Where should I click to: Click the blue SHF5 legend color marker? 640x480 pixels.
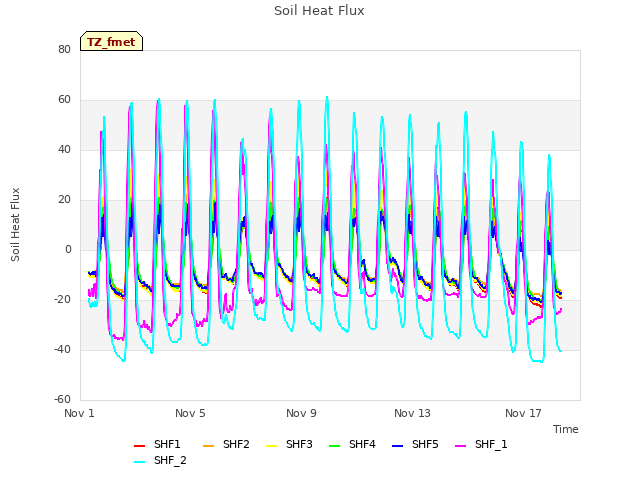coord(398,446)
